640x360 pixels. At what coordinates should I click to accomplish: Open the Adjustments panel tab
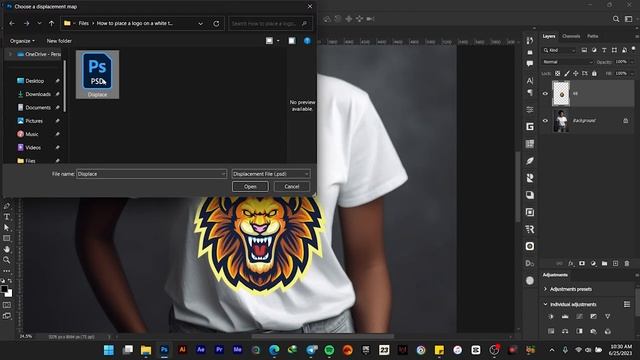click(x=555, y=275)
